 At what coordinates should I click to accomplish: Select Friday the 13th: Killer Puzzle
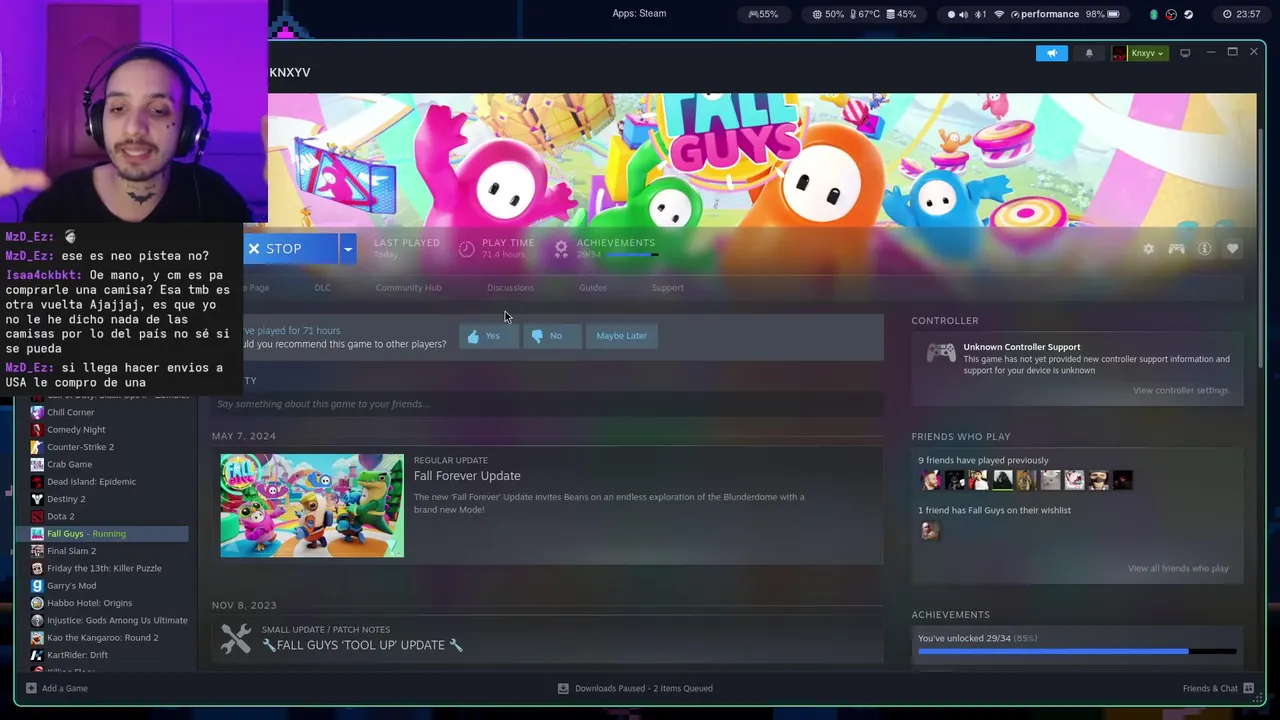click(x=104, y=568)
